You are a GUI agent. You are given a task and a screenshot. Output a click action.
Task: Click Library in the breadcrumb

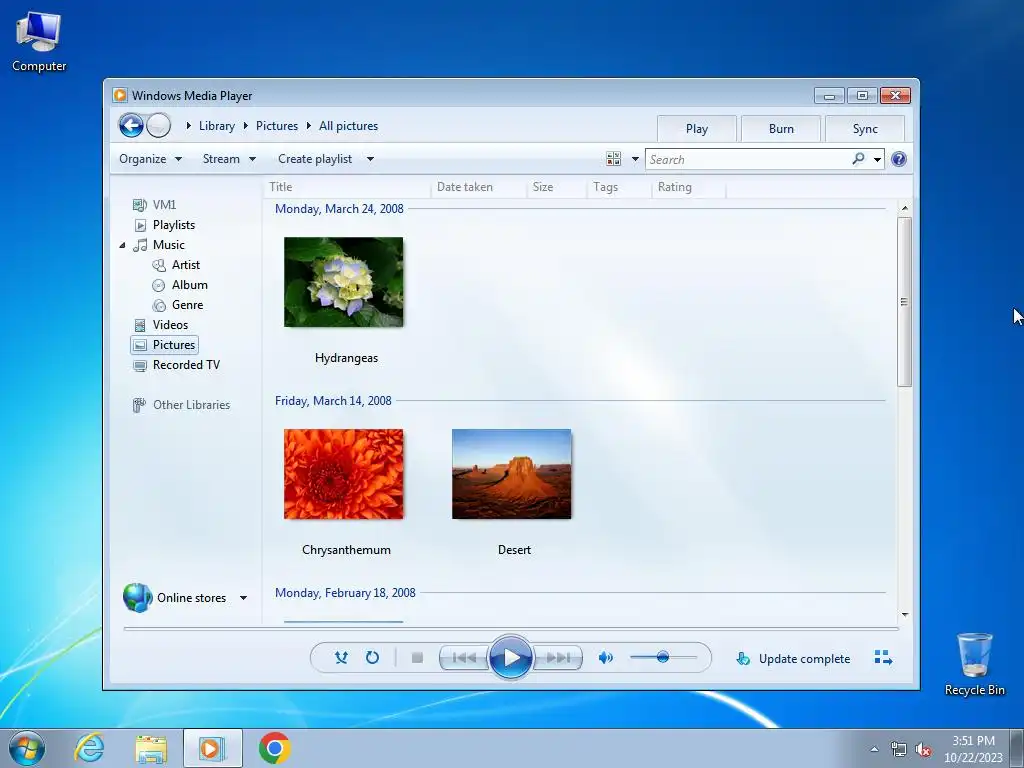(217, 126)
